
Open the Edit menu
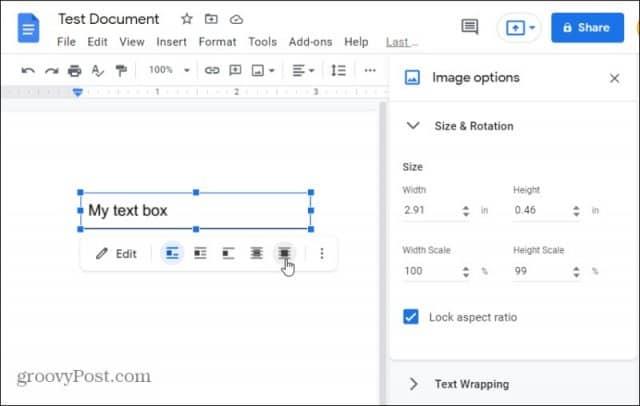[97, 42]
